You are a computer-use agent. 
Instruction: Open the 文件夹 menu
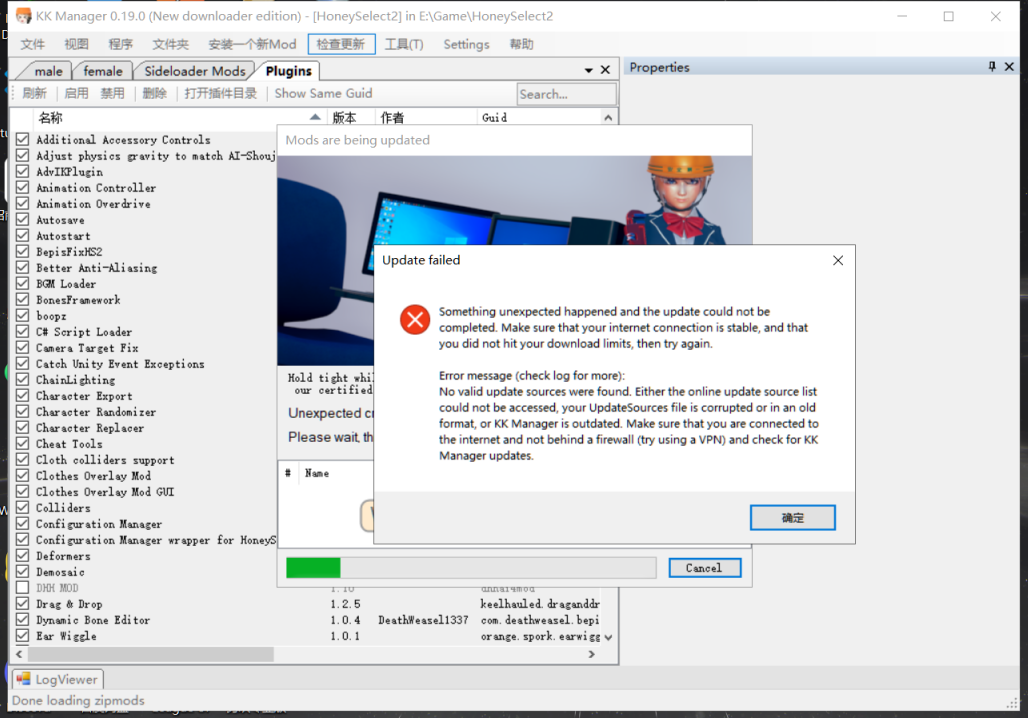coord(170,44)
